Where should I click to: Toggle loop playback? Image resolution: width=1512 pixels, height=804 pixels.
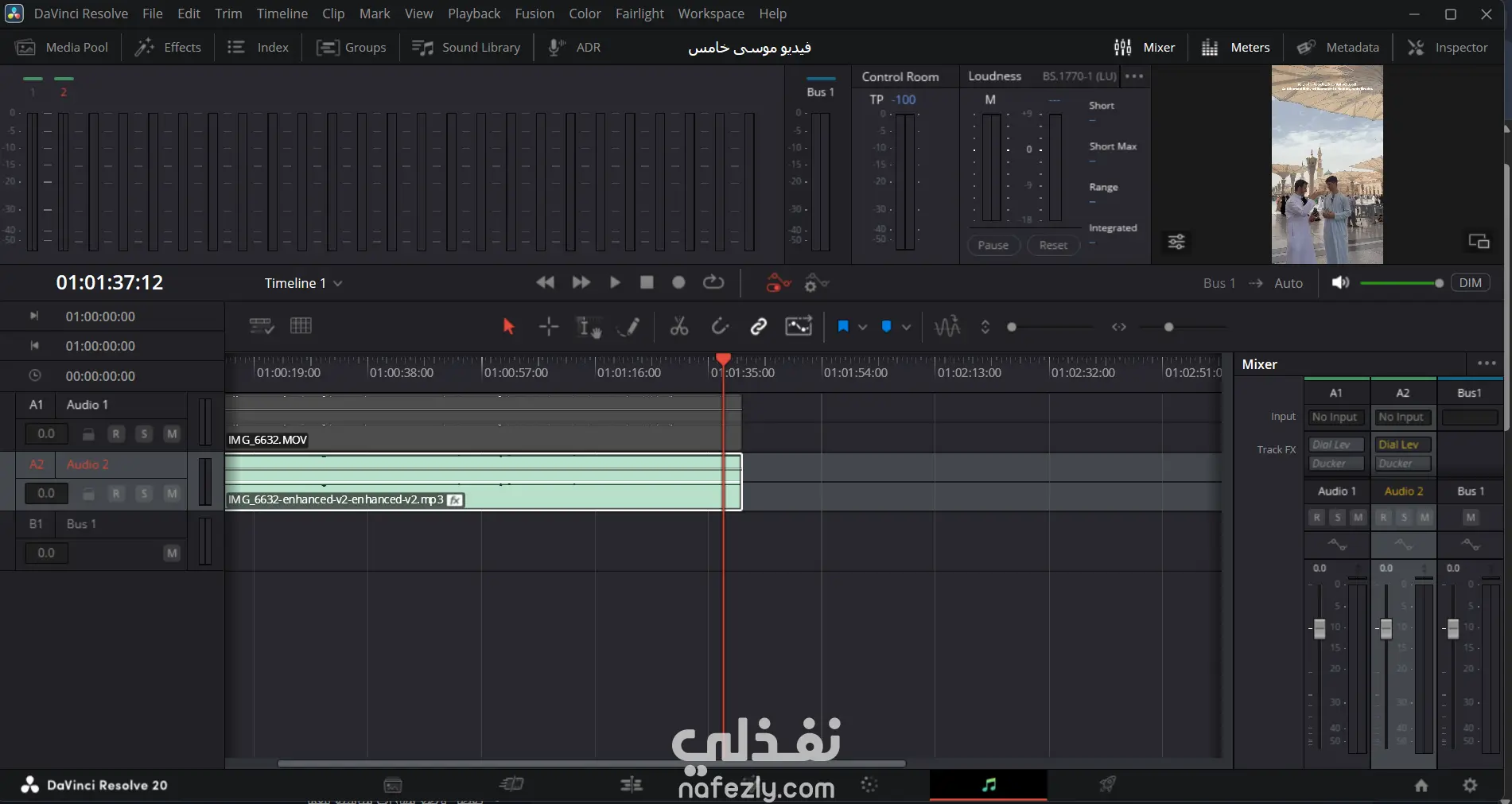pos(713,282)
